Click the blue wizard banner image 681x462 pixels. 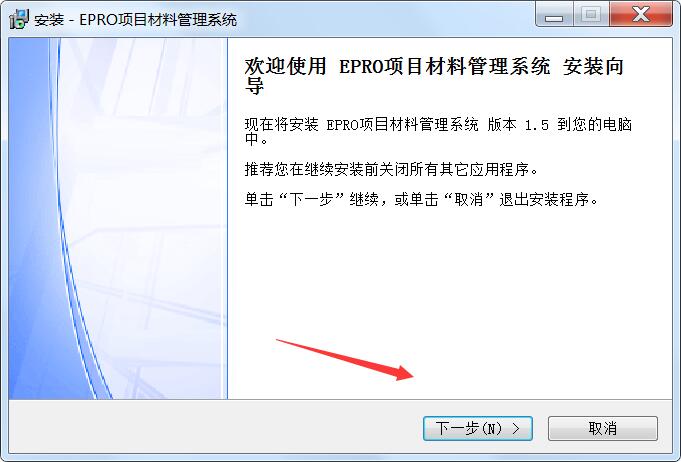[x=117, y=218]
